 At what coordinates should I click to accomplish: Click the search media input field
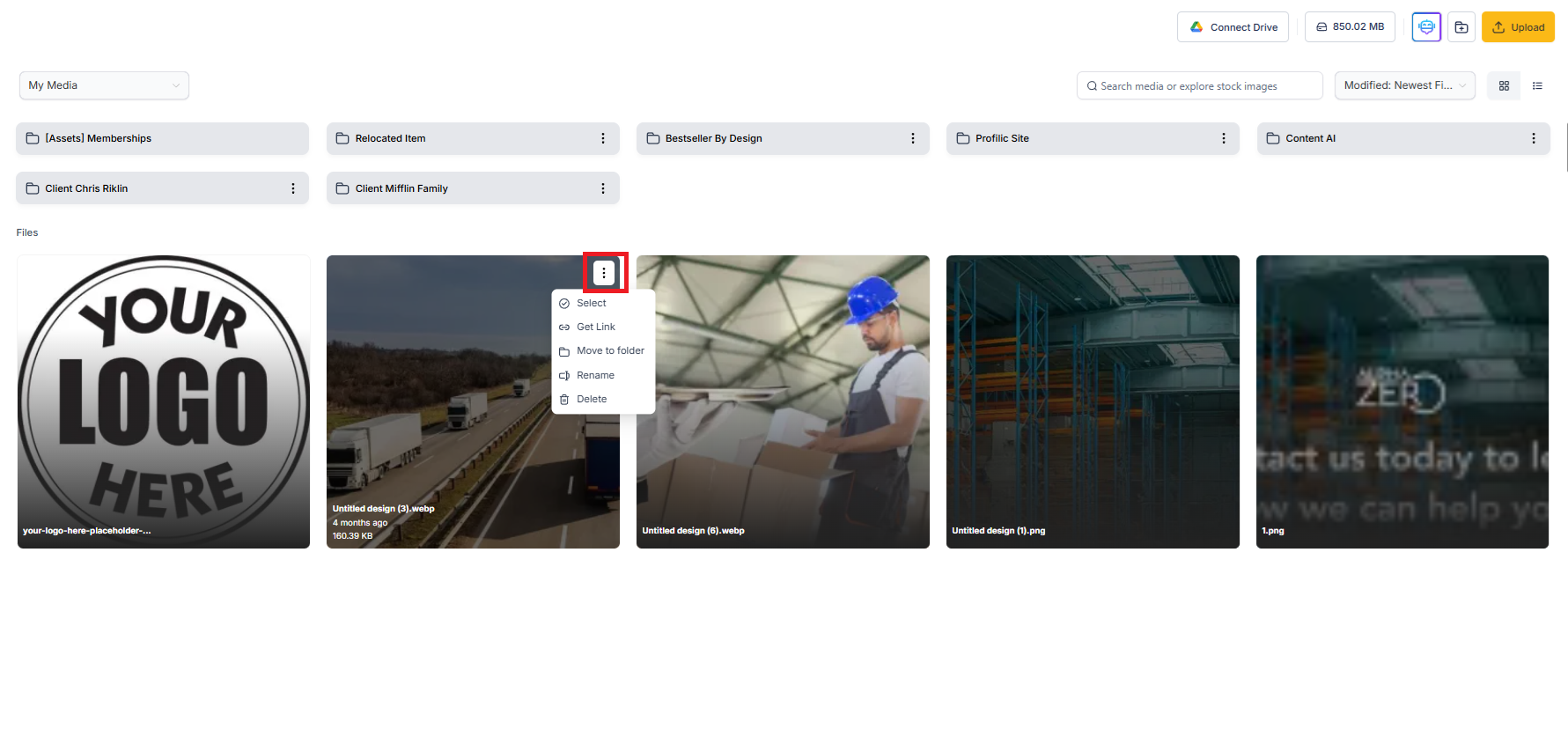pos(1199,85)
